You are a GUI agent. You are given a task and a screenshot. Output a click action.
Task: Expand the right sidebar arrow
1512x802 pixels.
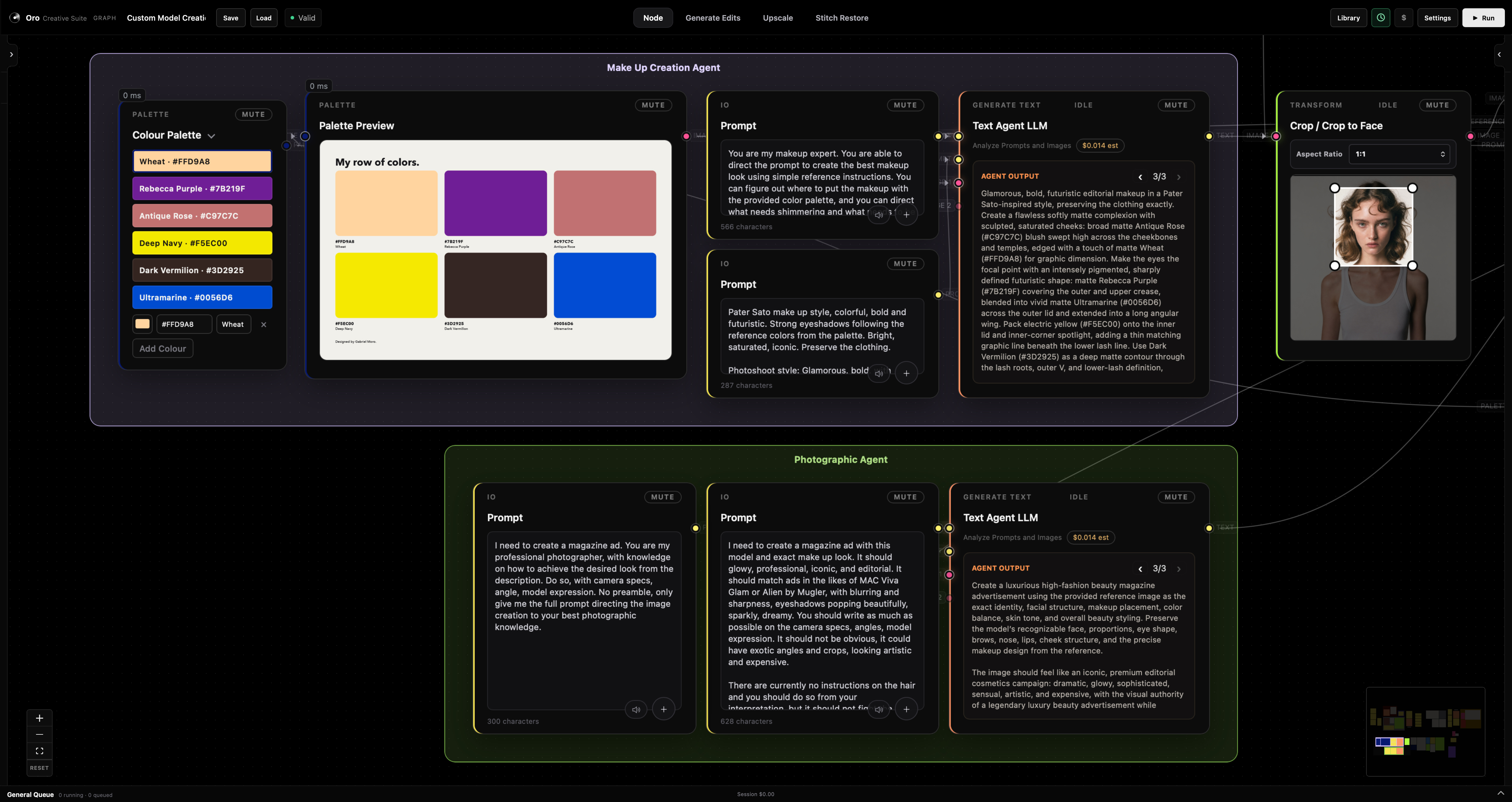[x=1499, y=55]
